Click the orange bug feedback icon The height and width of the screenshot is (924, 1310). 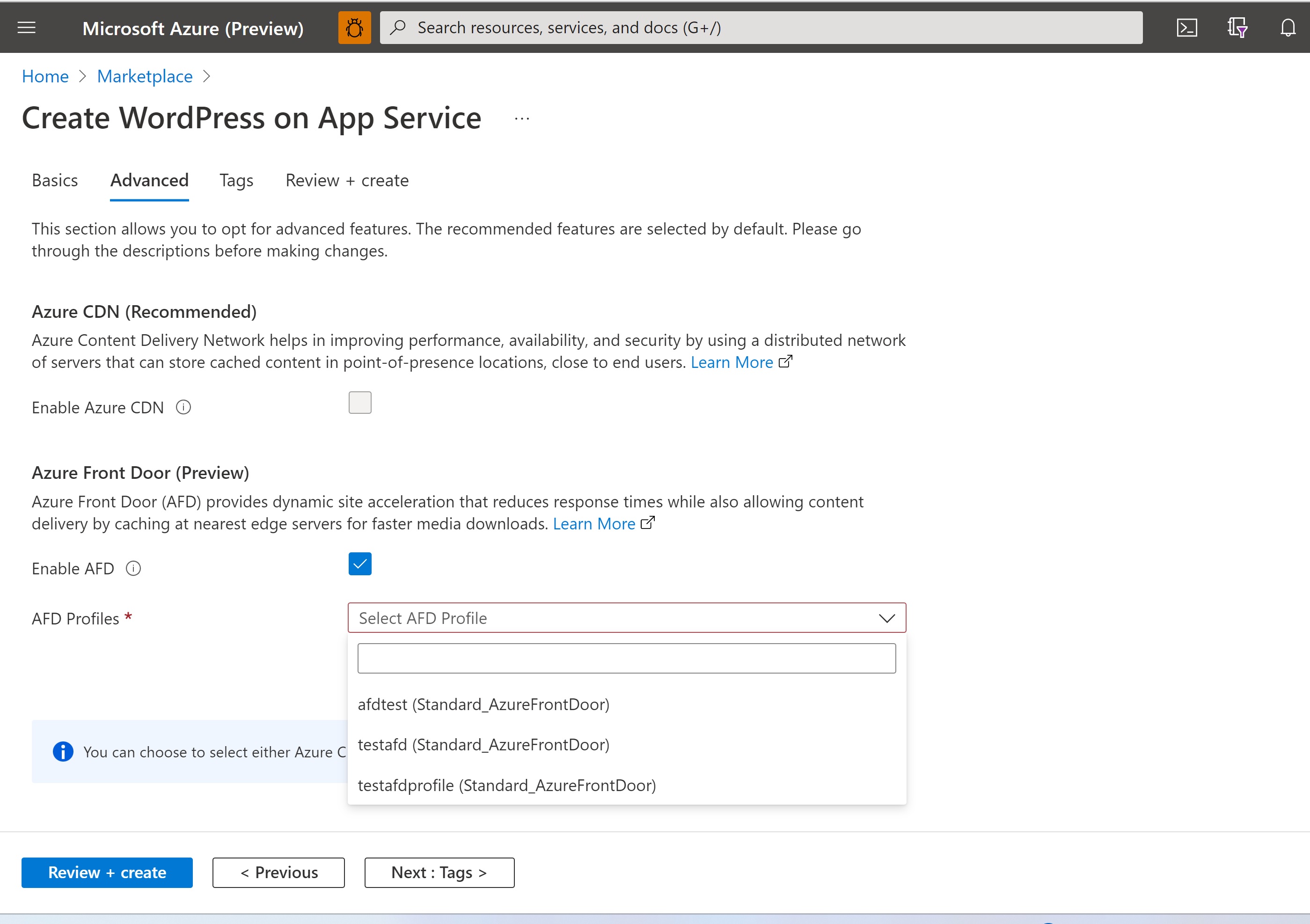click(354, 28)
